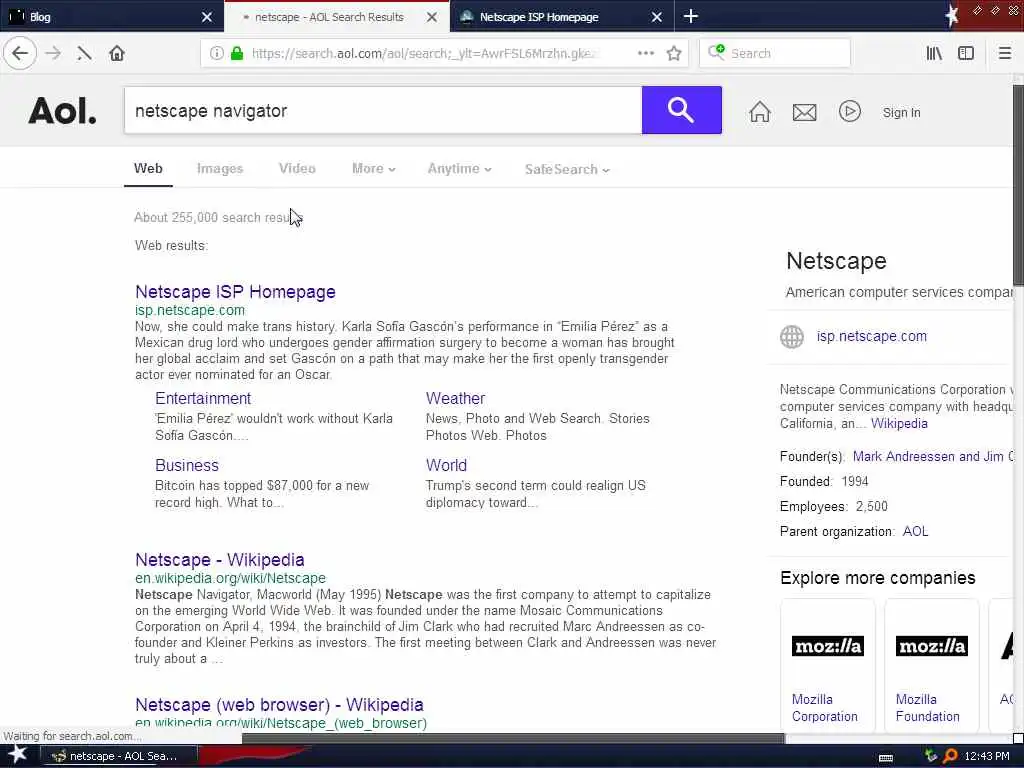Toggle the sidebar view icon

click(966, 53)
